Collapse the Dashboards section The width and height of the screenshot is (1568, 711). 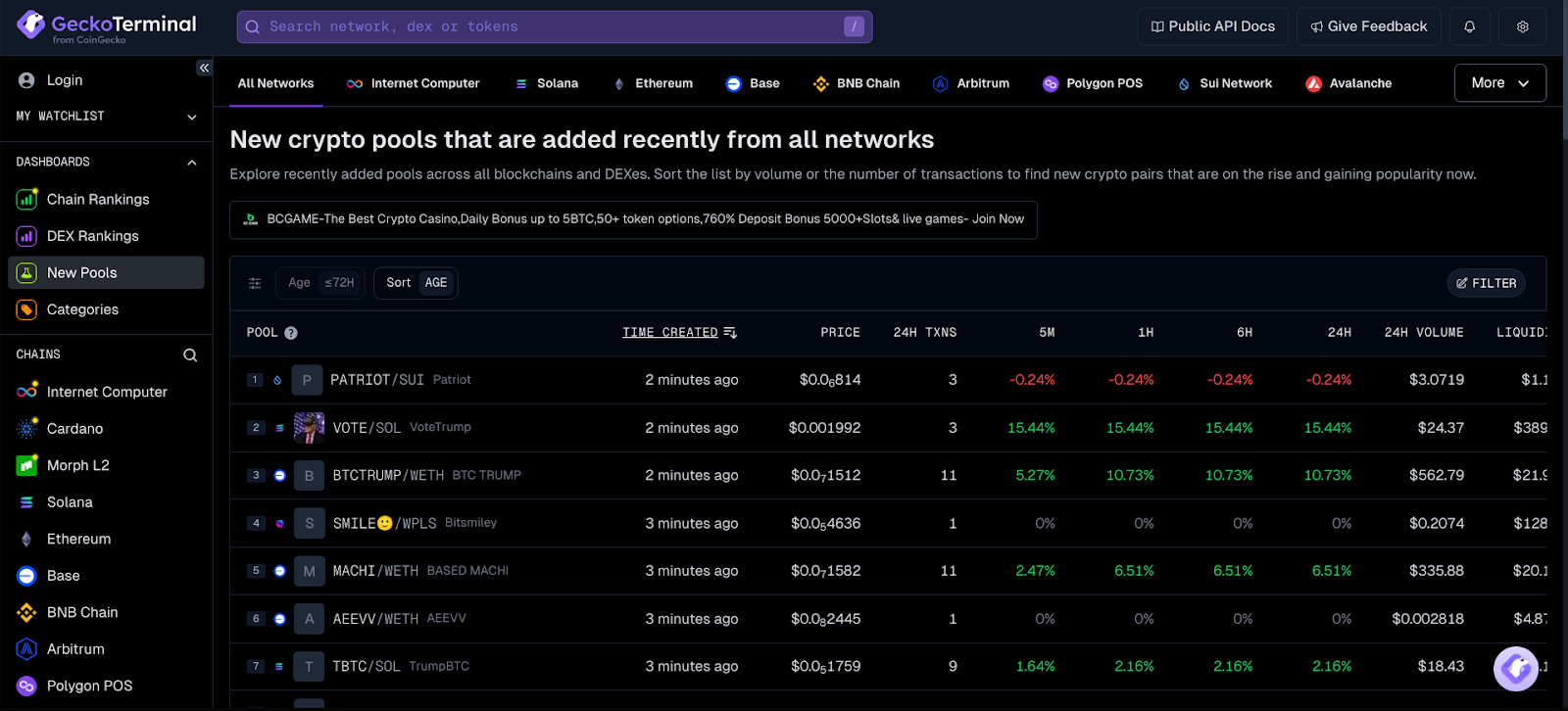(106, 162)
